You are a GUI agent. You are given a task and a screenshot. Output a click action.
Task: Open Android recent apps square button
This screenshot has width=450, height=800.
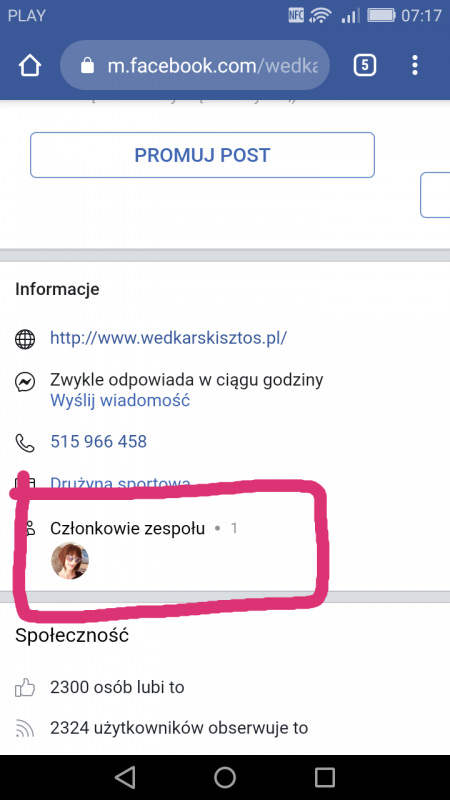[324, 778]
